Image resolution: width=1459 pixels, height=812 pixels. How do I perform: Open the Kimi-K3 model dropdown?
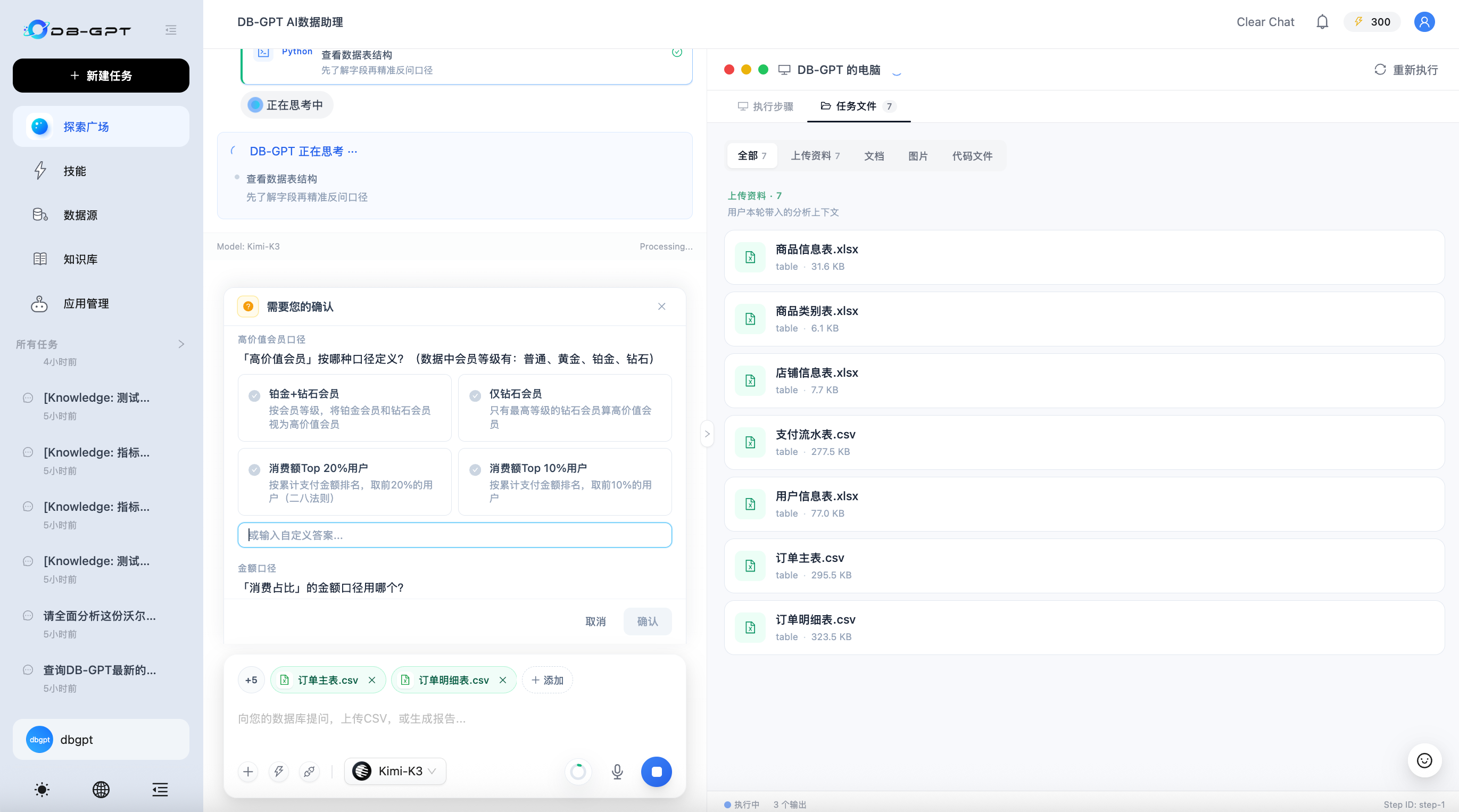click(395, 771)
